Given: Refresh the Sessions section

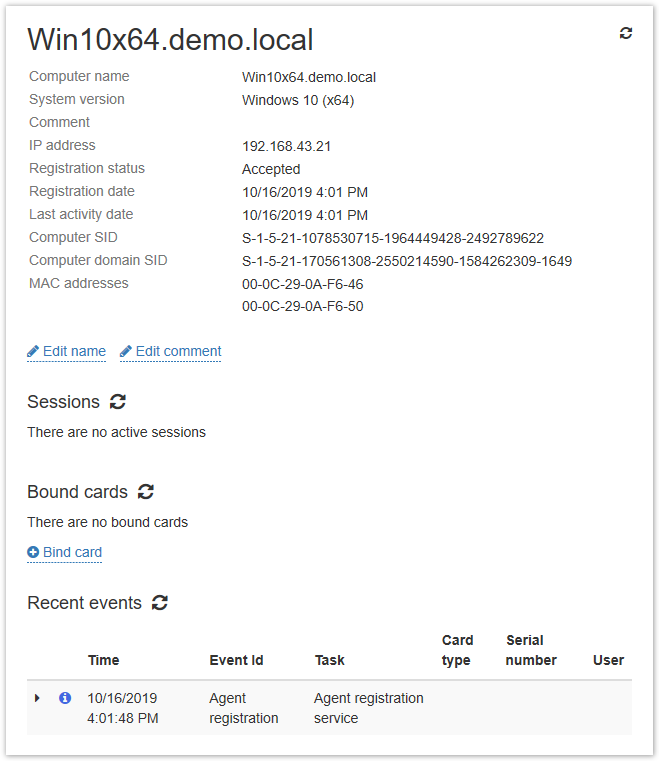Looking at the screenshot, I should pyautogui.click(x=118, y=402).
